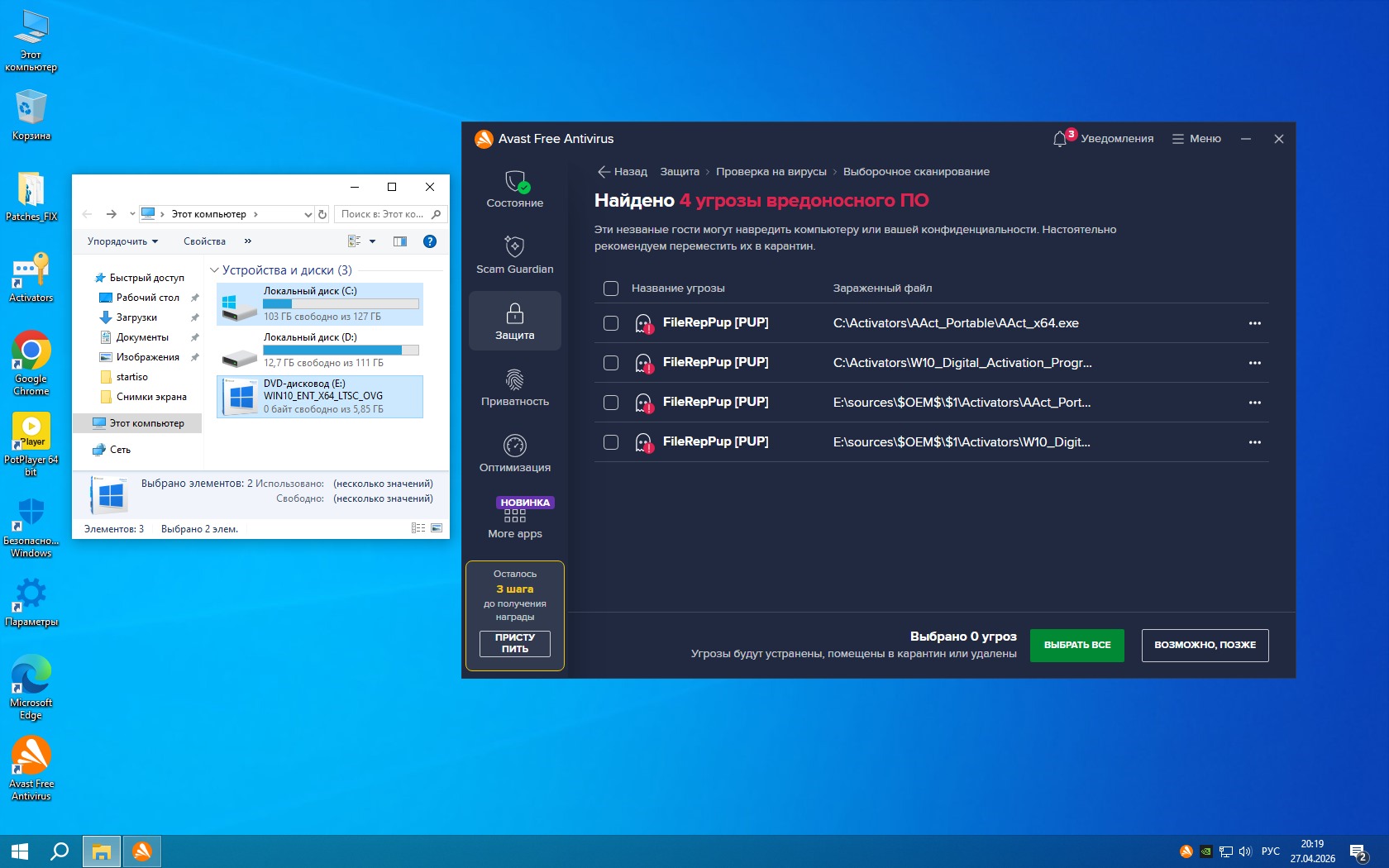Refresh the File Explorer address bar
The width and height of the screenshot is (1389, 868).
[x=322, y=214]
